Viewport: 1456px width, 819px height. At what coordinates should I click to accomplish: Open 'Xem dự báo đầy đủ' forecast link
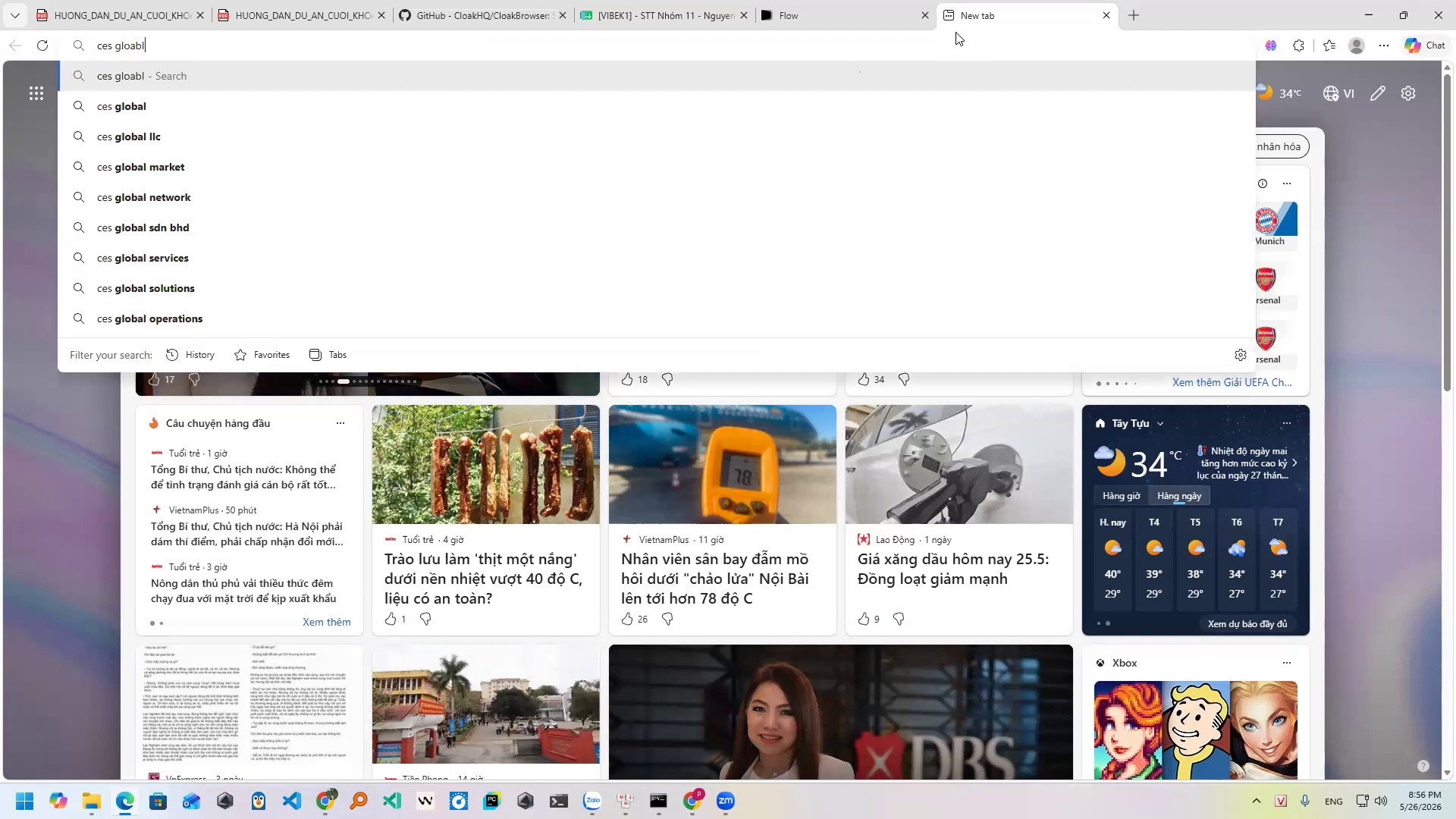click(1247, 624)
